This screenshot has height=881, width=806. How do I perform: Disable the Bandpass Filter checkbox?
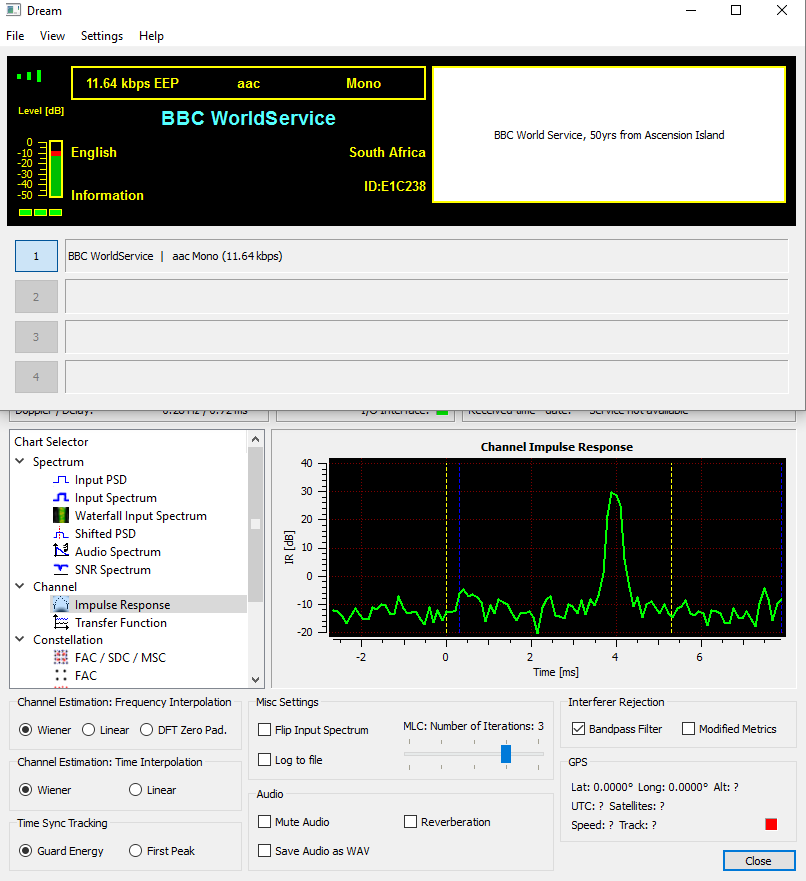pyautogui.click(x=579, y=729)
